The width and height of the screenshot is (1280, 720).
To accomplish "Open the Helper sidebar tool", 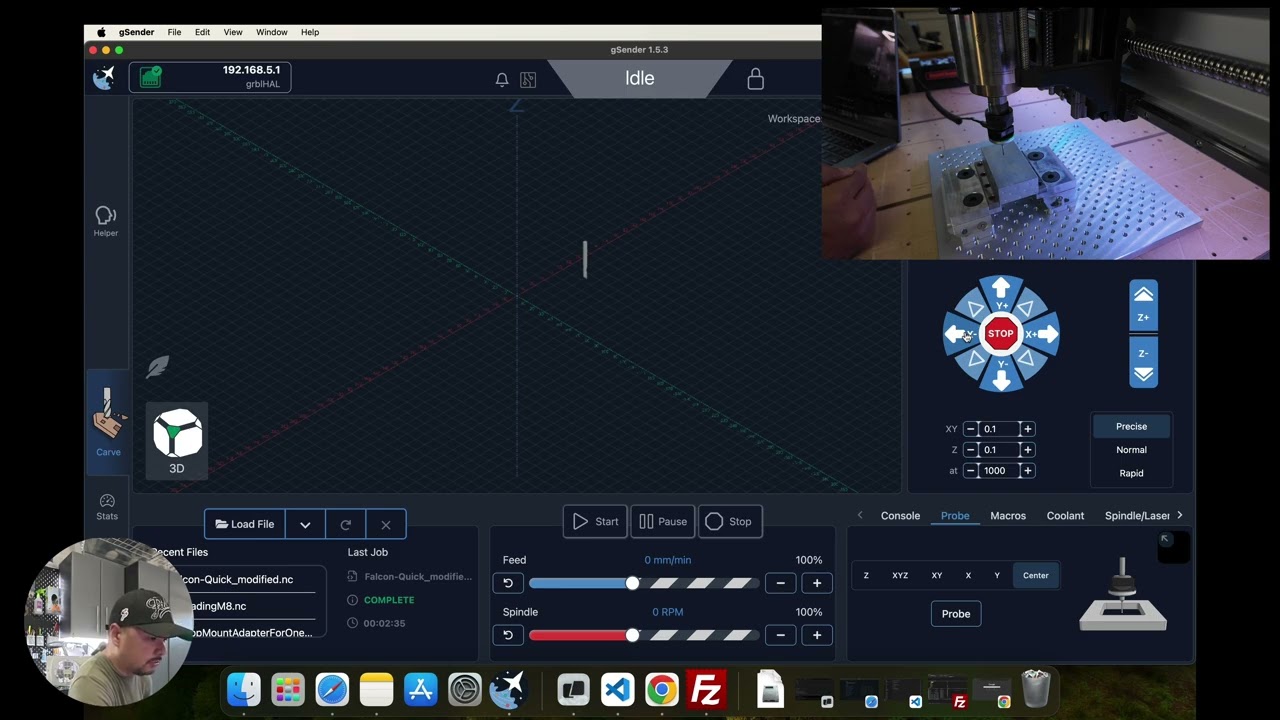I will tap(106, 221).
